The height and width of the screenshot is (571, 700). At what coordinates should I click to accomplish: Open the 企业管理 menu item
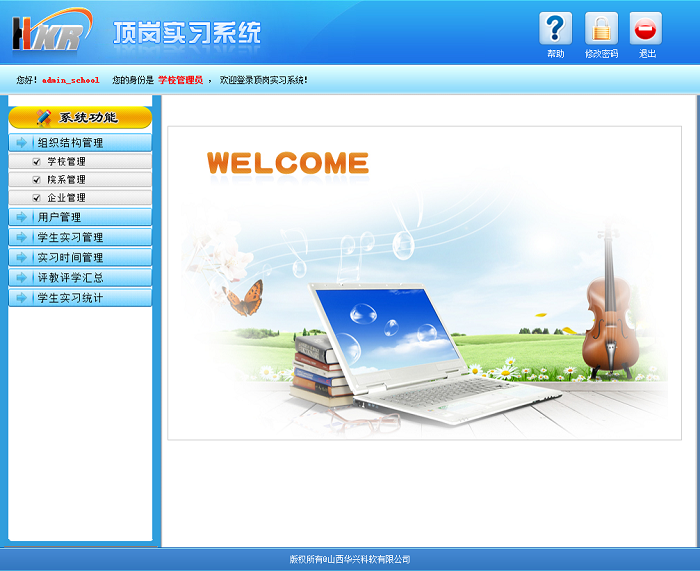coord(67,198)
